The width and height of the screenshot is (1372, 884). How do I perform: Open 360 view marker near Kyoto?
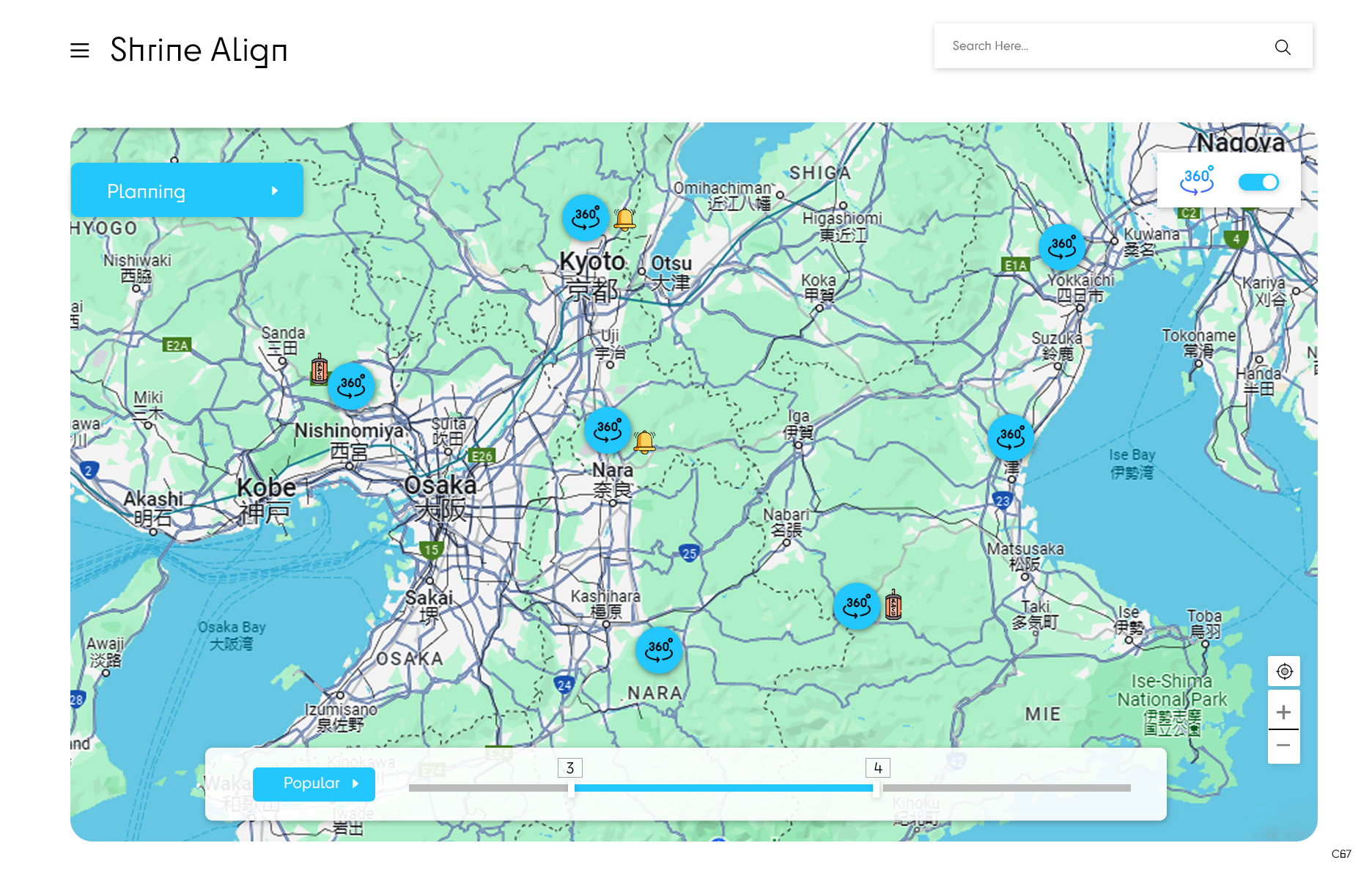[x=585, y=218]
